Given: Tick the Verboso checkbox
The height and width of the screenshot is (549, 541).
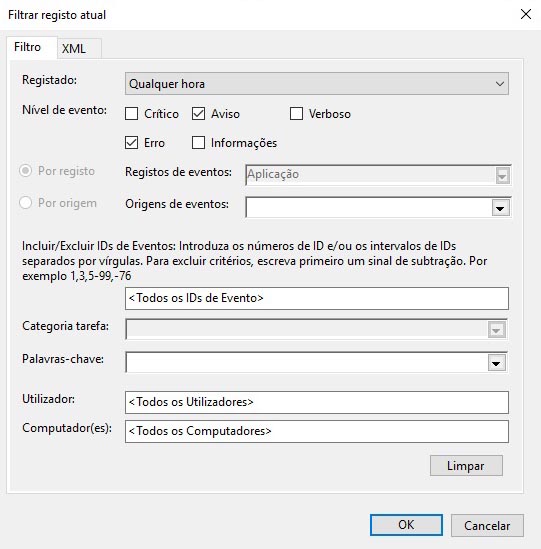Looking at the screenshot, I should pyautogui.click(x=296, y=114).
